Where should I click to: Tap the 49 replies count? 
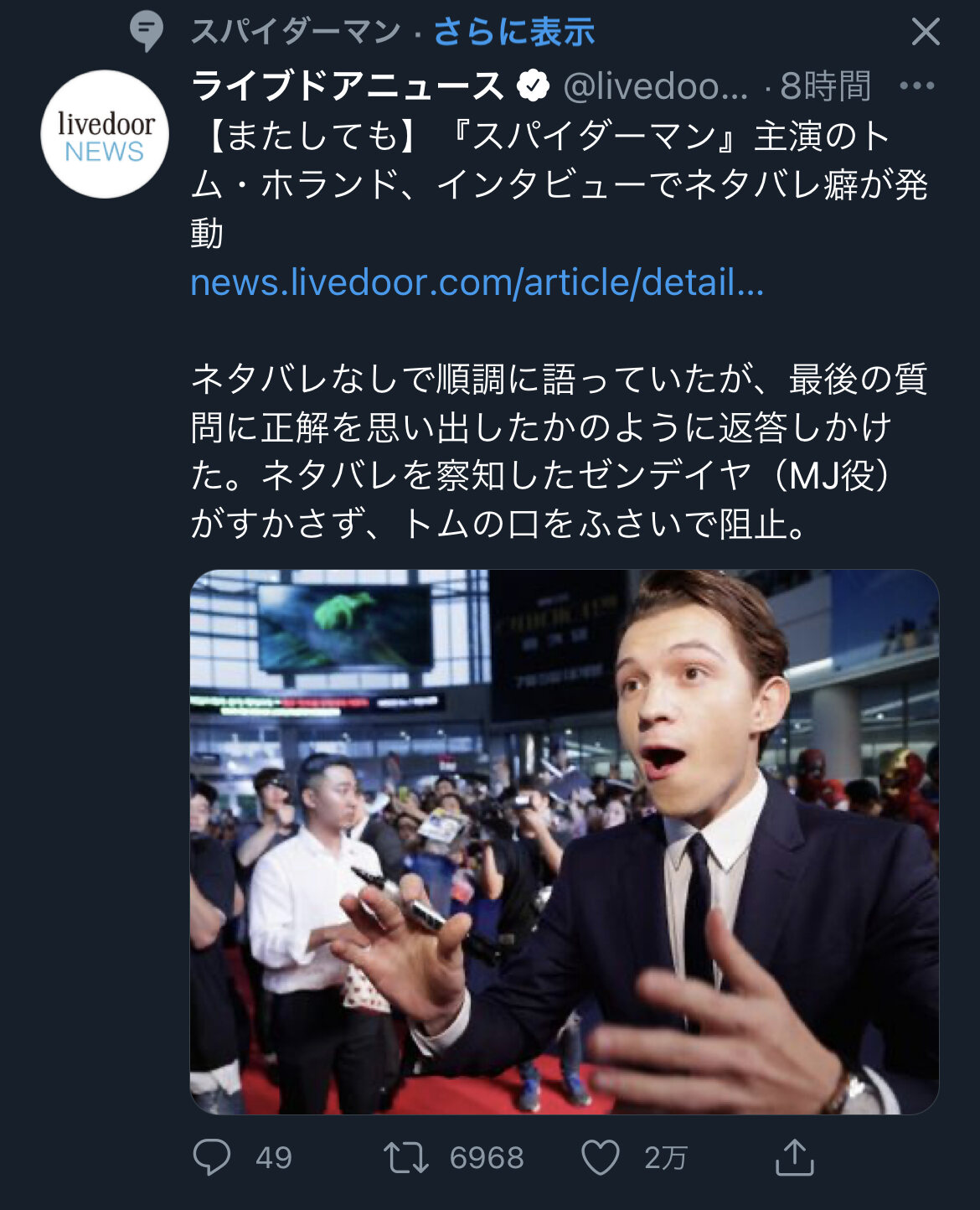pos(274,1158)
